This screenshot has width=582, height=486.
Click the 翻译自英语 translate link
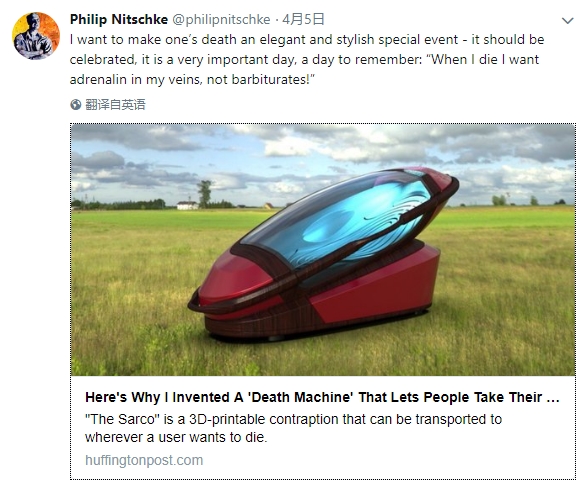point(115,105)
